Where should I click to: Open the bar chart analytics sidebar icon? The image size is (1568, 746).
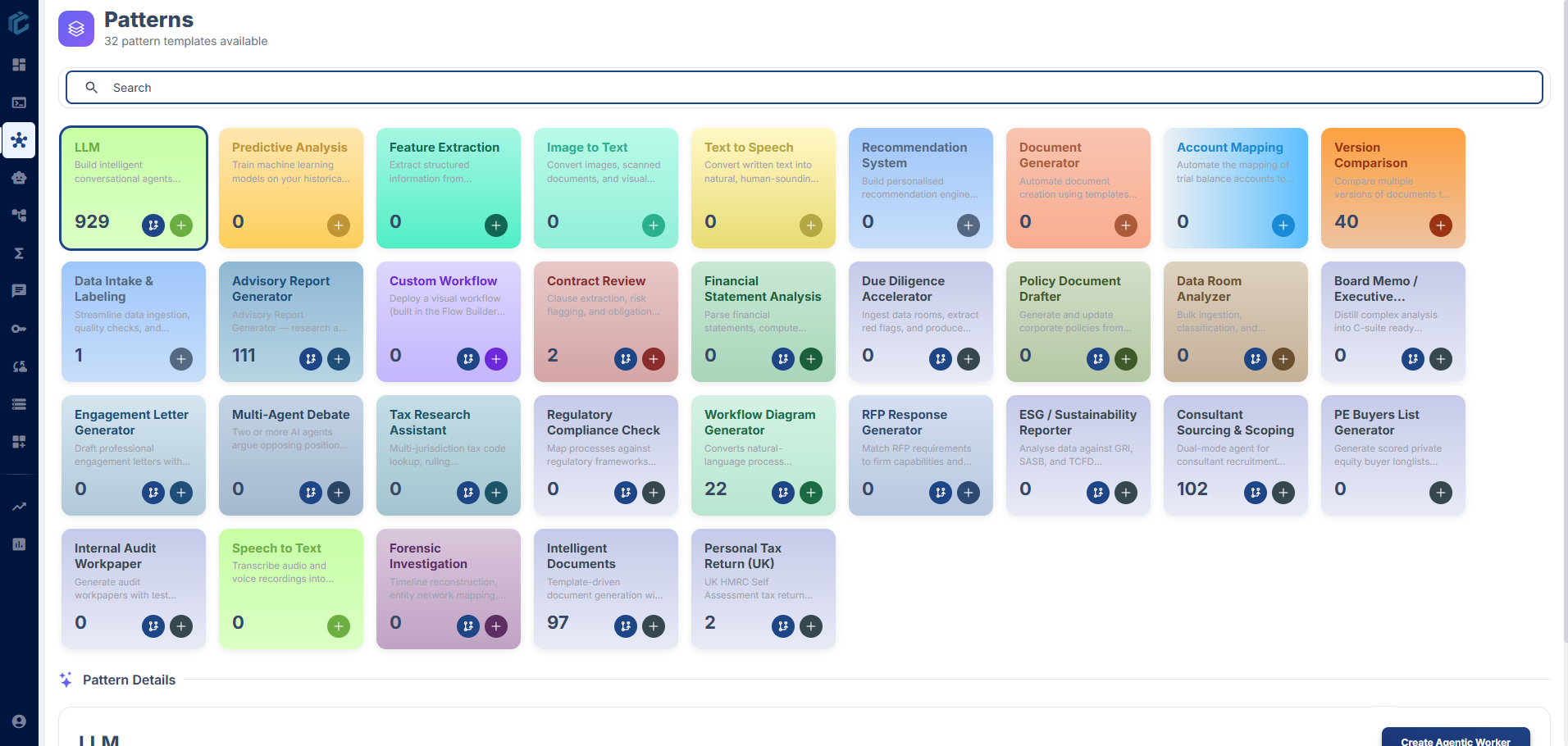(x=19, y=544)
